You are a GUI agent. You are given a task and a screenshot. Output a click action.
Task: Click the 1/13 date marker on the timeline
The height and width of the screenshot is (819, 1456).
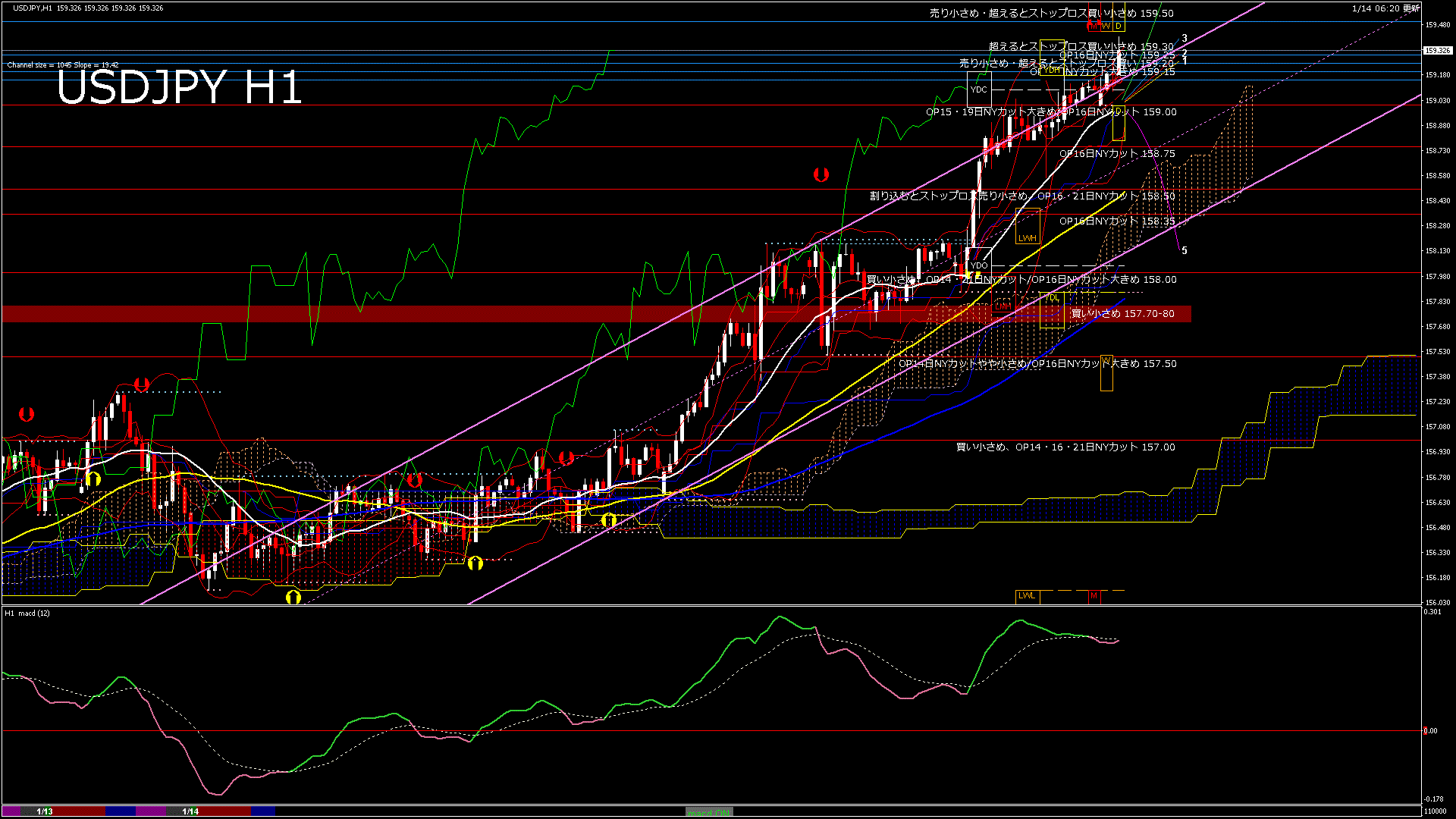pos(44,811)
